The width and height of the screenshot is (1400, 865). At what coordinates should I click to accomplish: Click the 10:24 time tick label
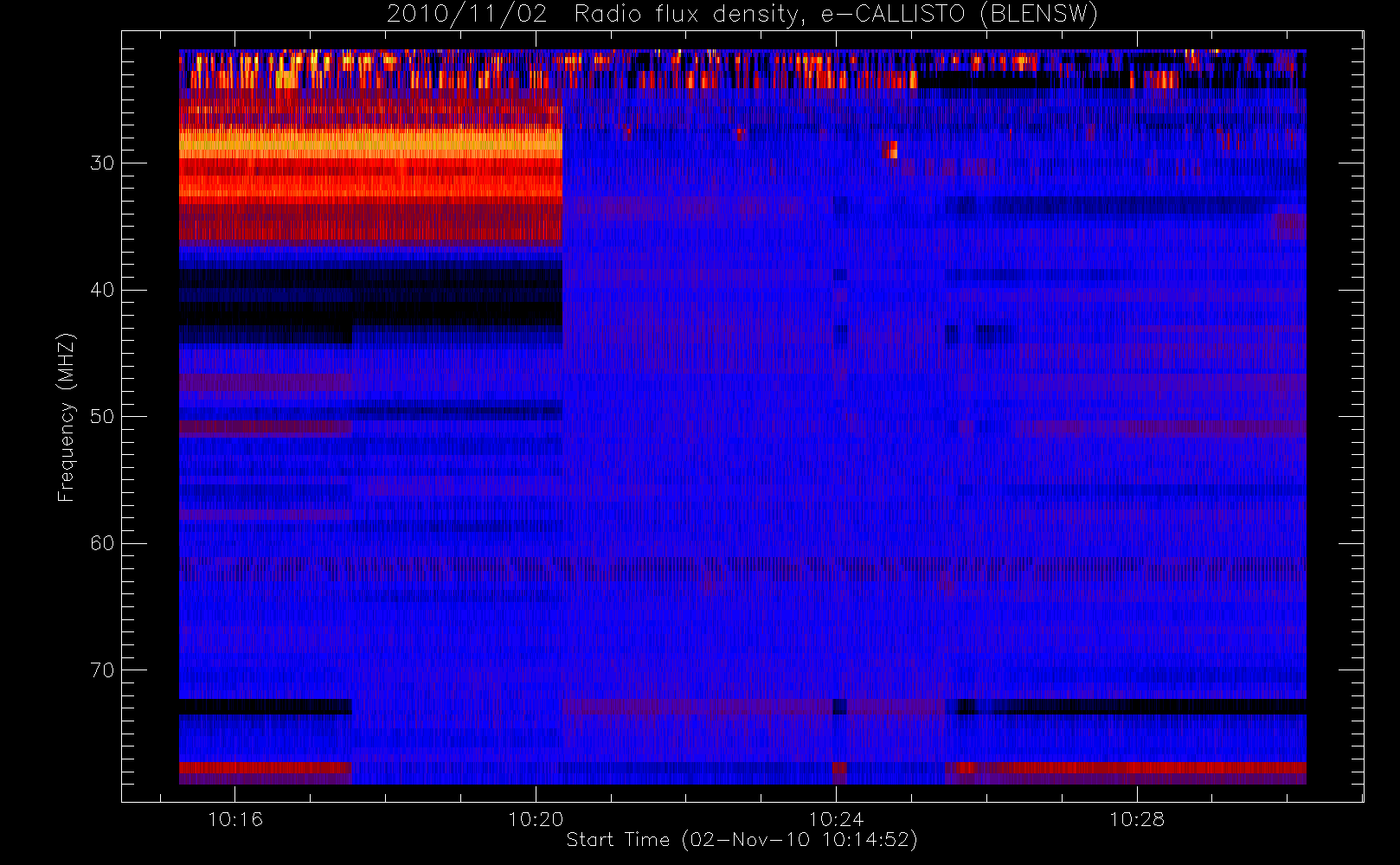836,819
